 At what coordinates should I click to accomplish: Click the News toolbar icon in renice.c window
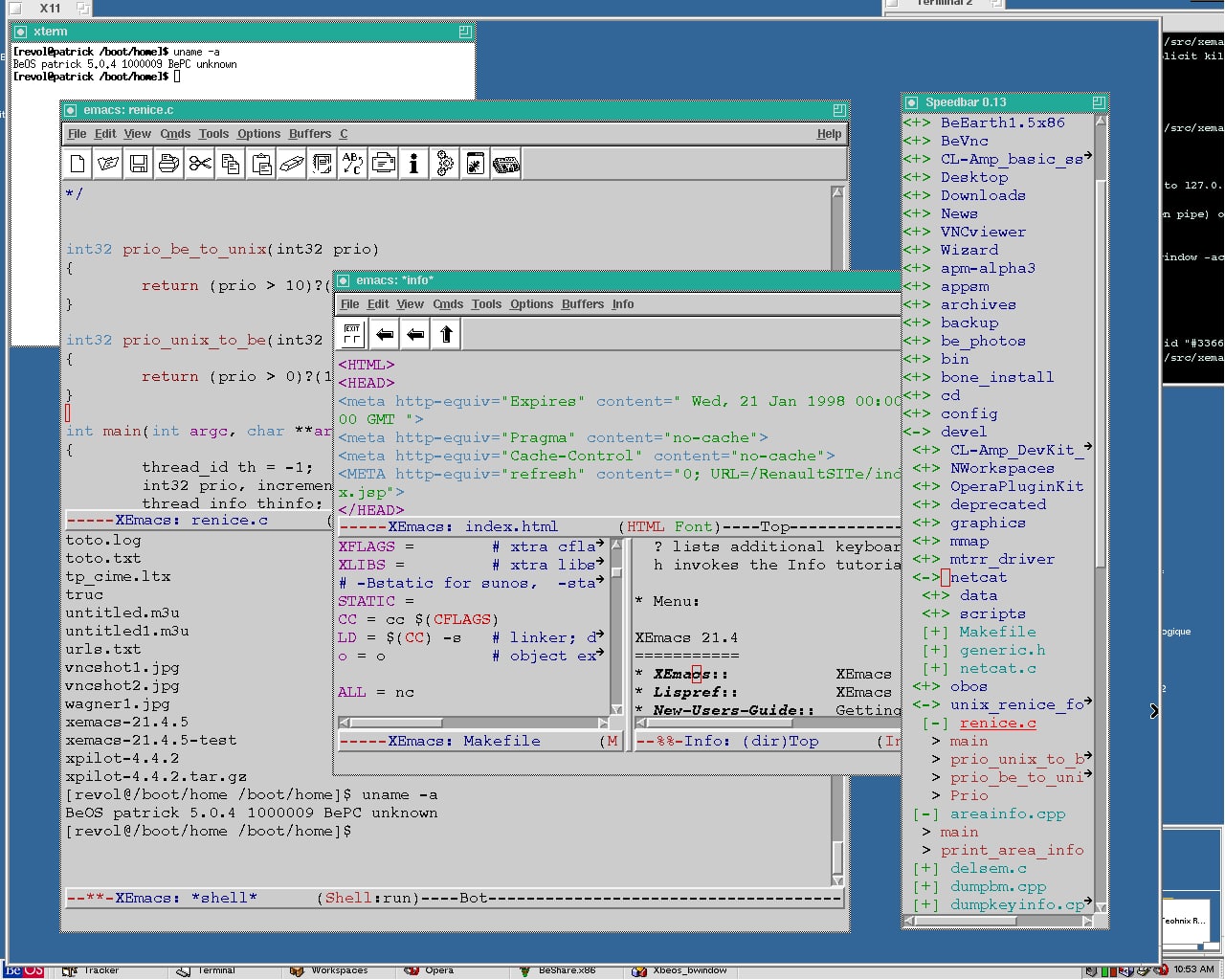tap(506, 164)
